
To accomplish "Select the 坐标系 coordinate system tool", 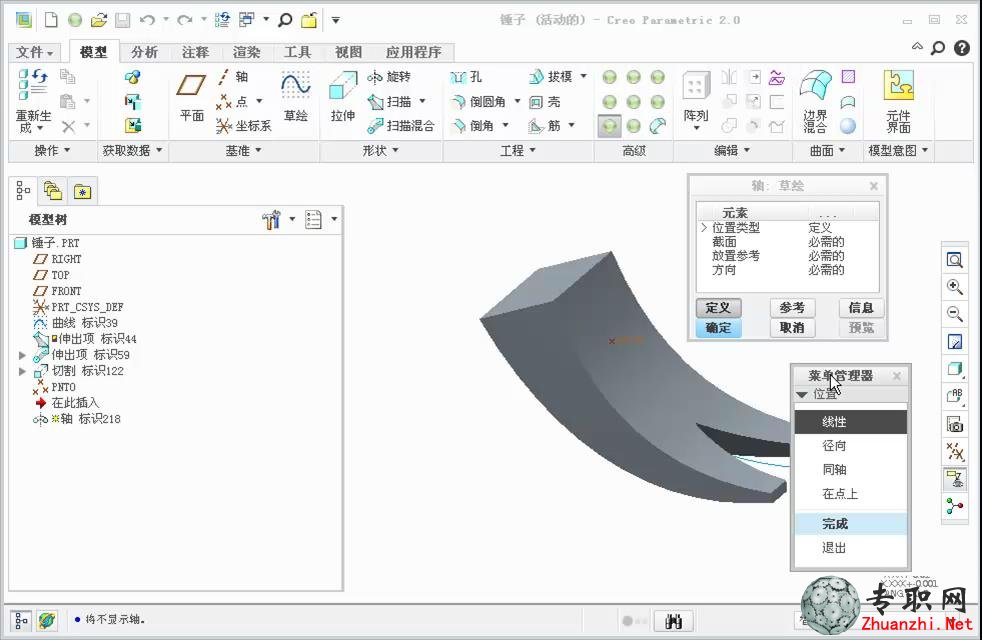I will (244, 126).
